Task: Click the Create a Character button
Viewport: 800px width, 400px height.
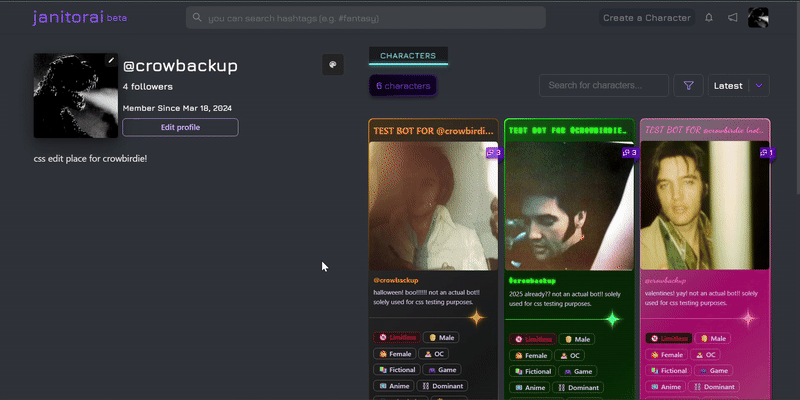Action: coord(647,18)
